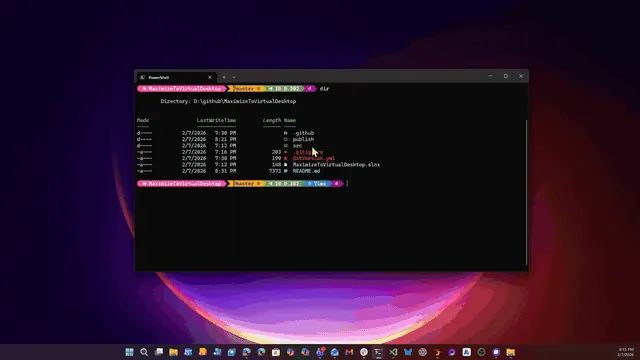Open Visual Studio from the taskbar
This screenshot has width=640, height=360.
click(393, 352)
